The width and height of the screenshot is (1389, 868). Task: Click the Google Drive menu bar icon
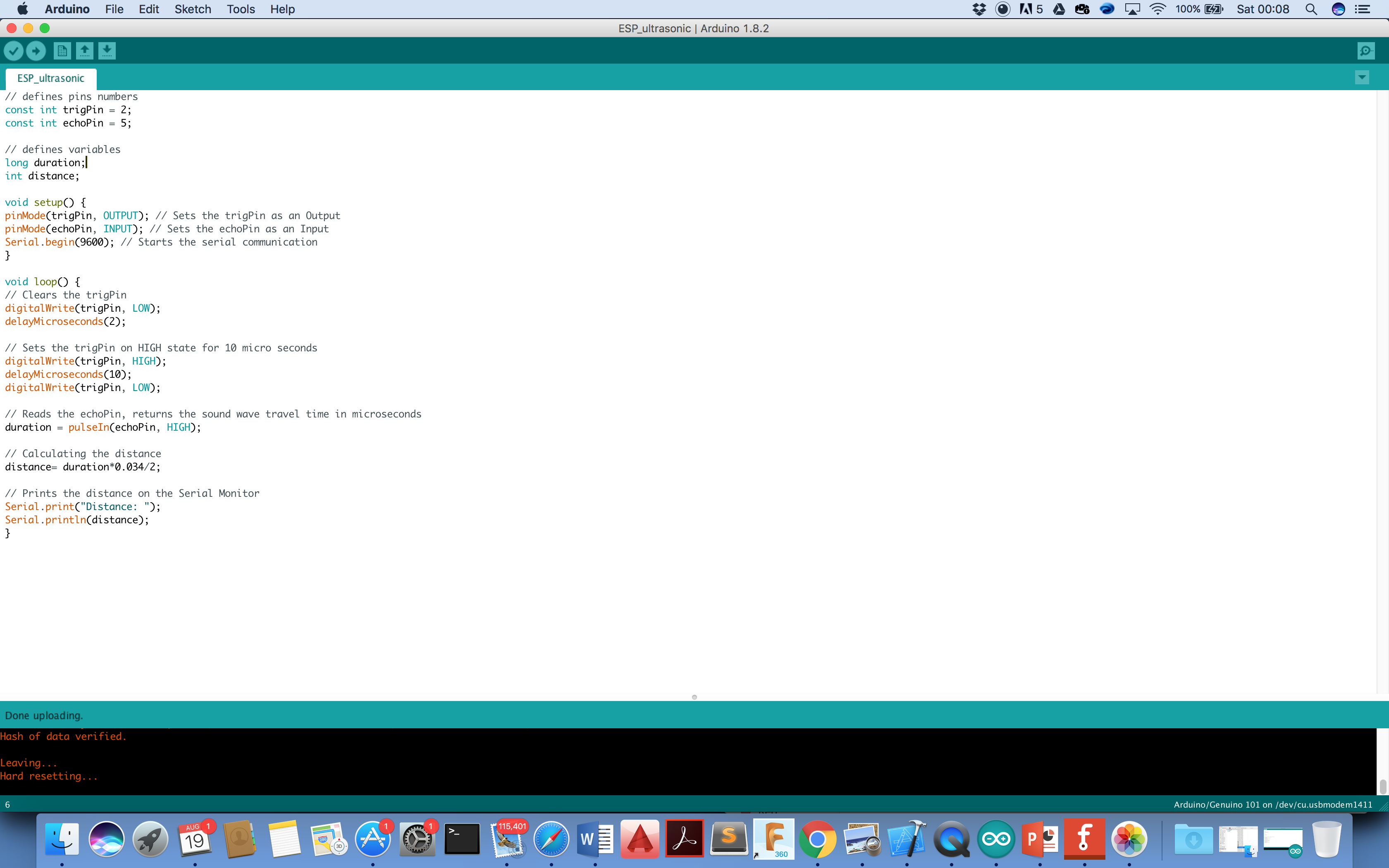(1059, 9)
